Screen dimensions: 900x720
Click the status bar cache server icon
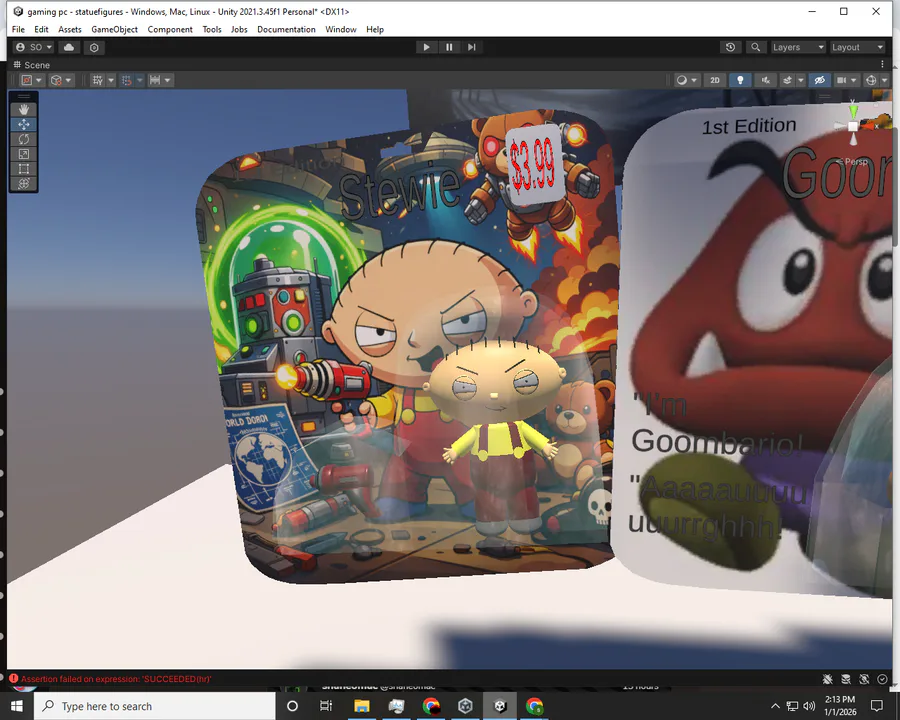tap(846, 679)
